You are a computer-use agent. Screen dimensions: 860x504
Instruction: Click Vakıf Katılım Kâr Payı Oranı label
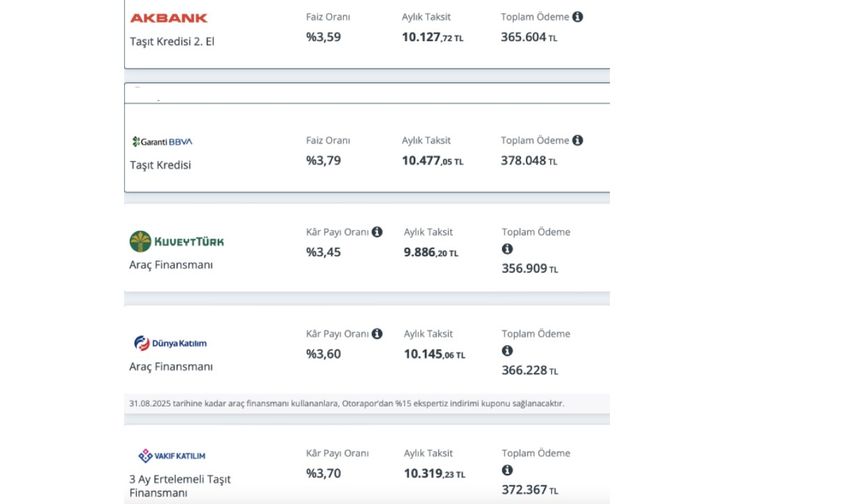pos(337,454)
